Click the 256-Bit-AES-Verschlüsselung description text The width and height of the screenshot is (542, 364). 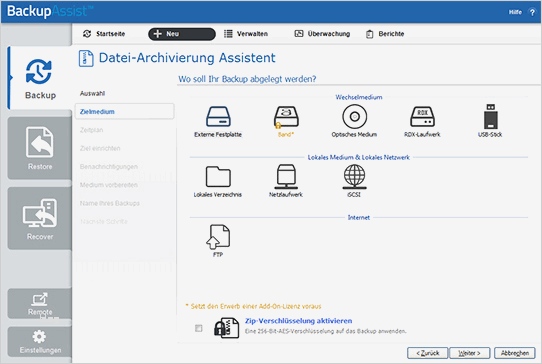pos(326,331)
